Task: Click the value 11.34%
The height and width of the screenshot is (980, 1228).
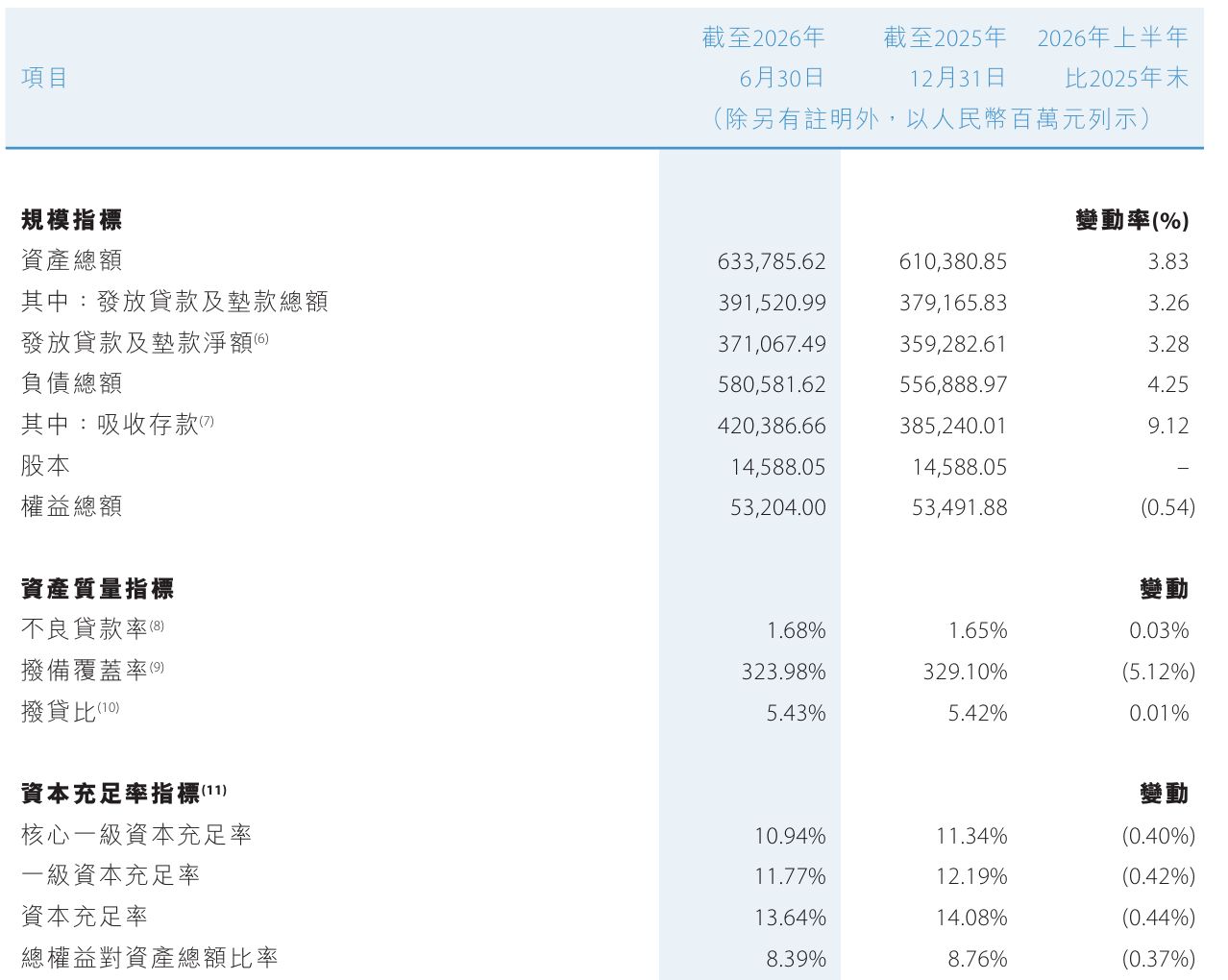Action: tap(971, 836)
